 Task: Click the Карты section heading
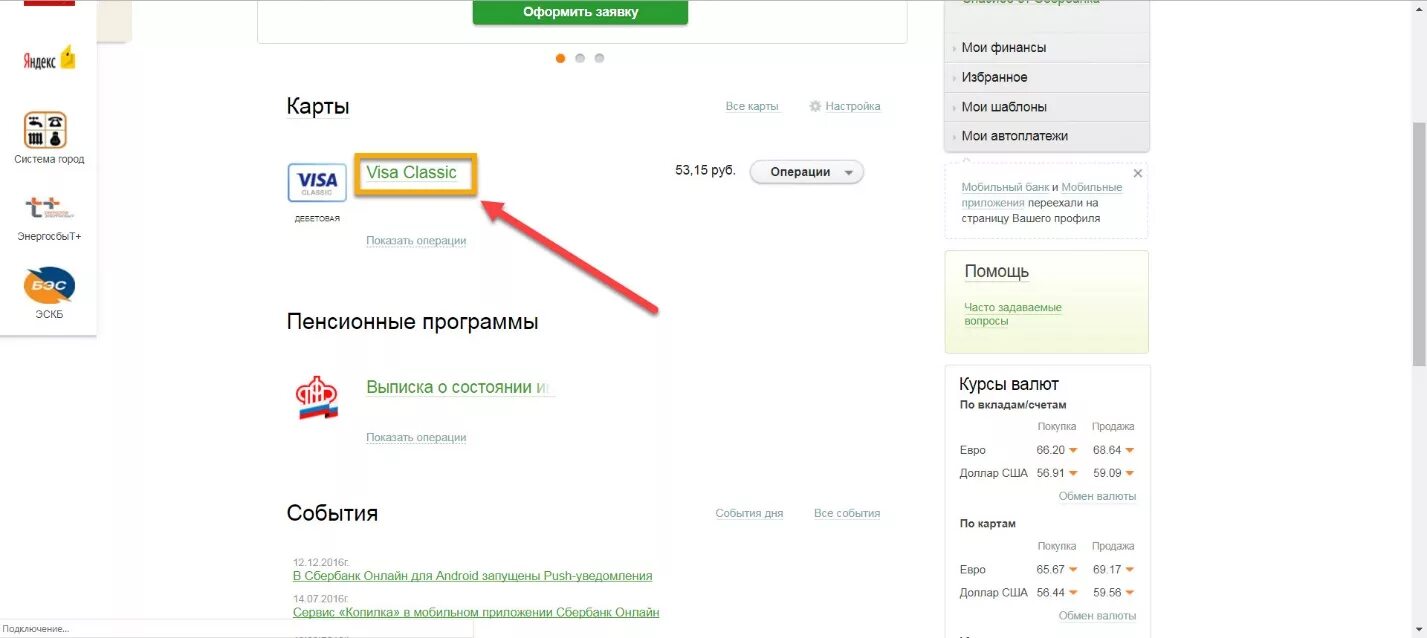click(318, 106)
